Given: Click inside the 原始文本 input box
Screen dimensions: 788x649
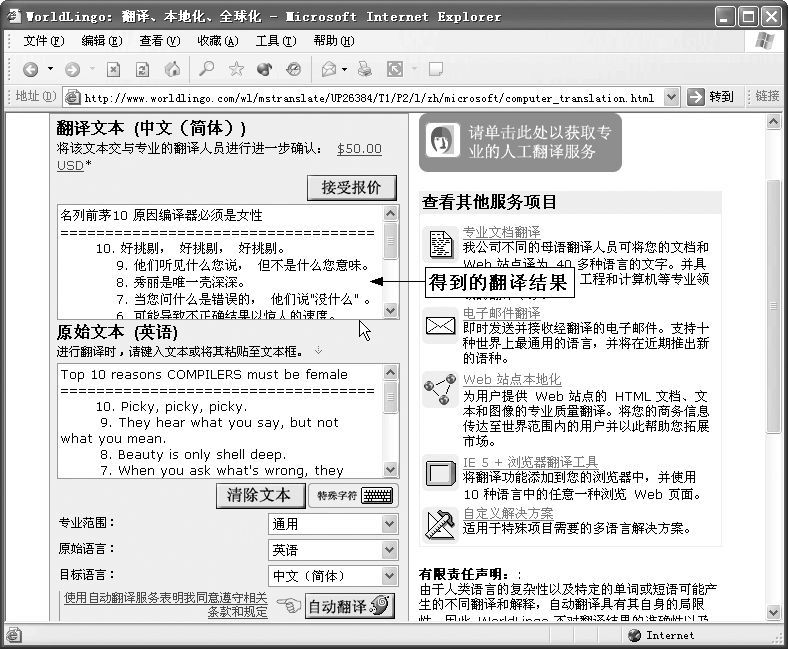Looking at the screenshot, I should [x=220, y=420].
